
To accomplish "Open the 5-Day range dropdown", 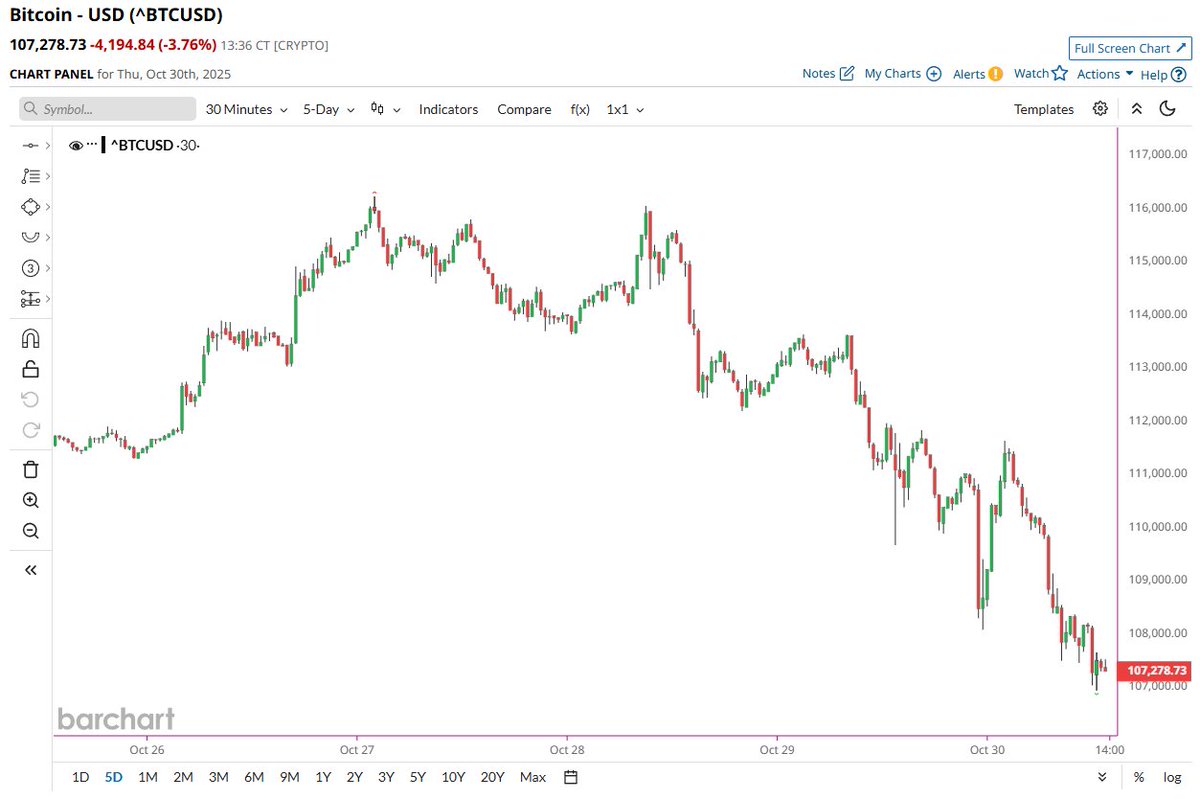I will point(322,109).
